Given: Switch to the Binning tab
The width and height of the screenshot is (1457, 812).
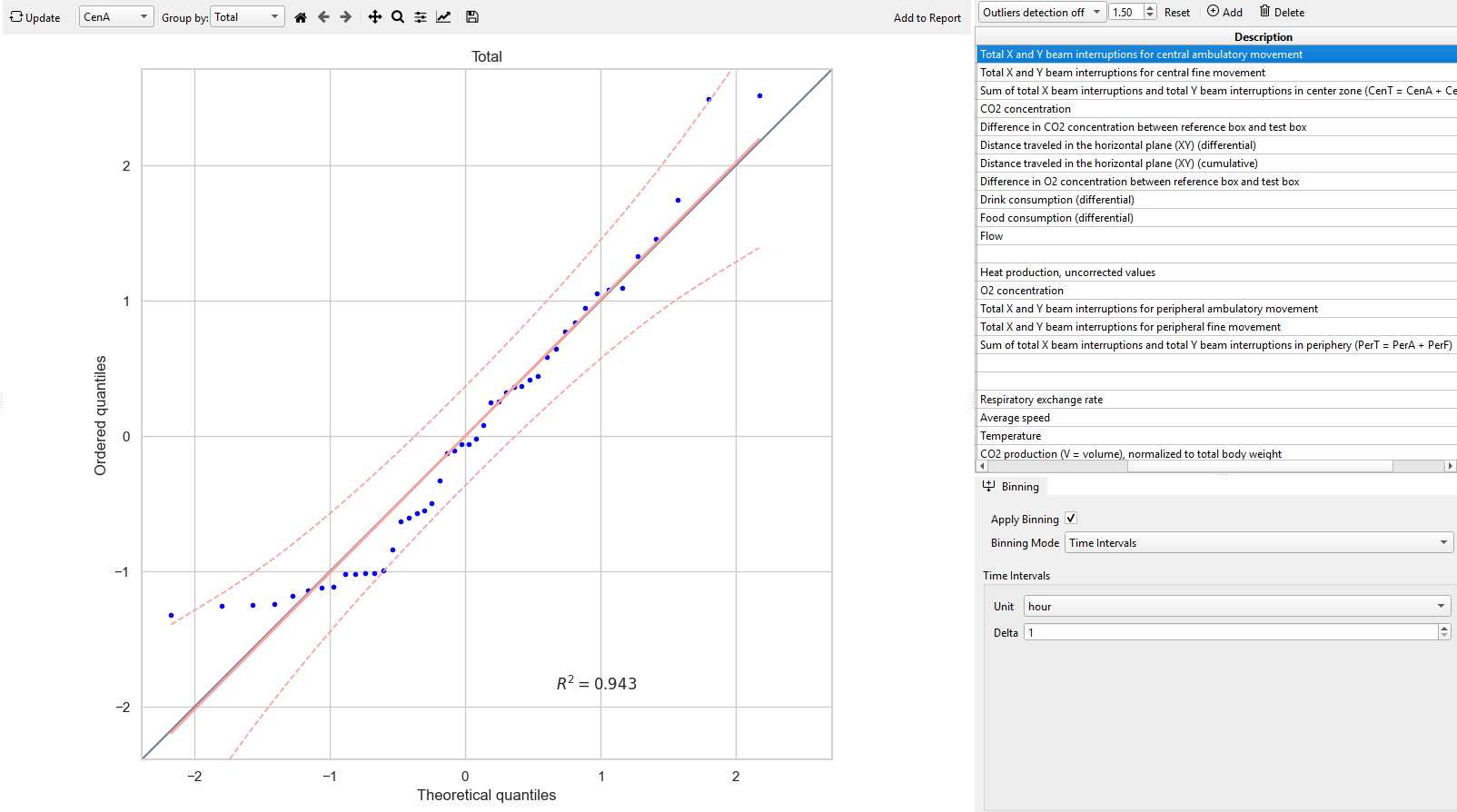Looking at the screenshot, I should point(1011,487).
